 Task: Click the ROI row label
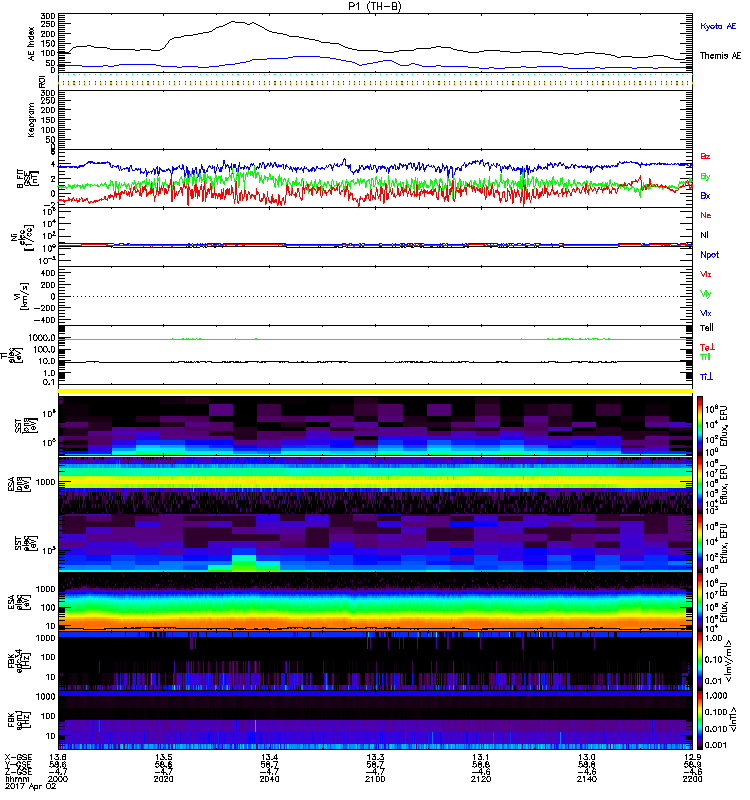pyautogui.click(x=42, y=81)
